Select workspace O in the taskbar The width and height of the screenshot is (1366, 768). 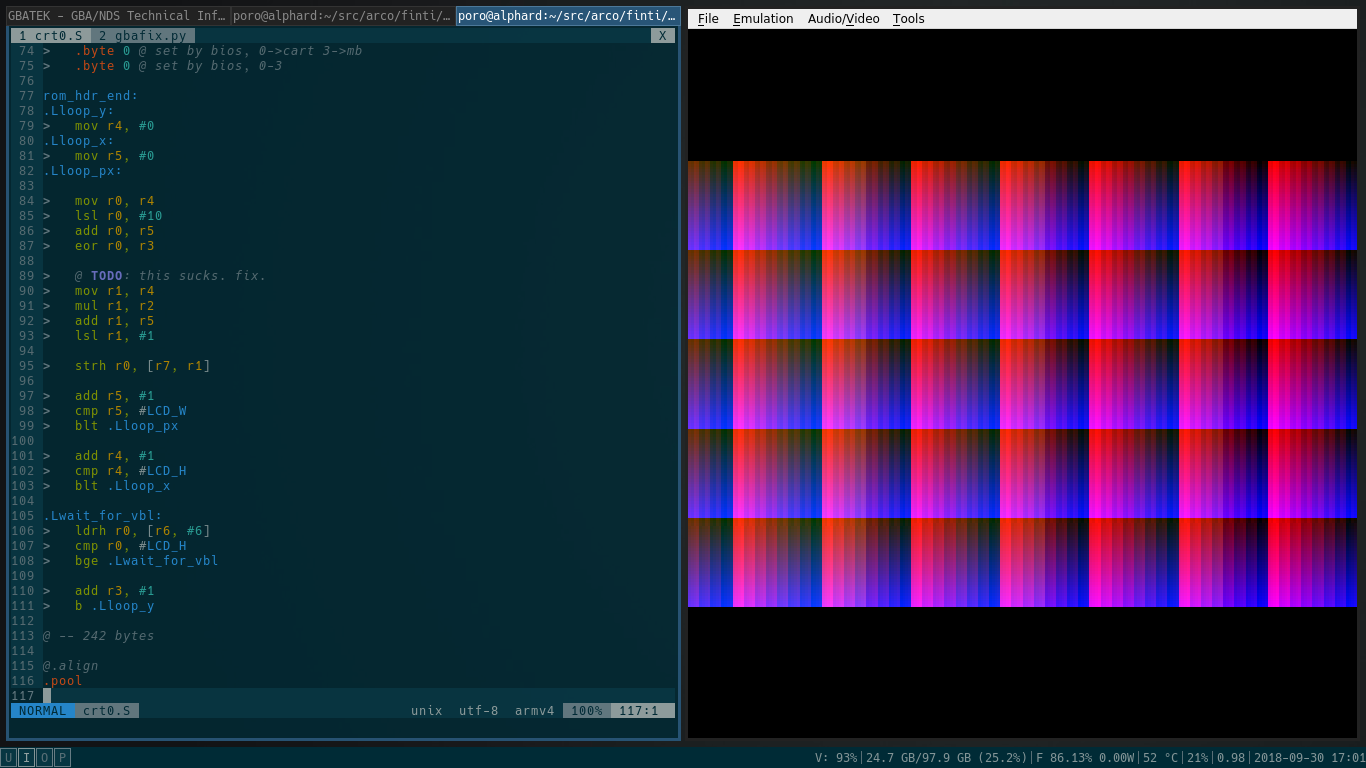(x=45, y=758)
